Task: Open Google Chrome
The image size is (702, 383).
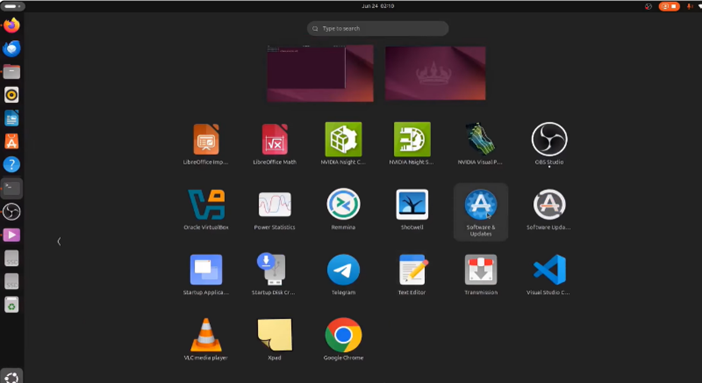Action: point(343,340)
